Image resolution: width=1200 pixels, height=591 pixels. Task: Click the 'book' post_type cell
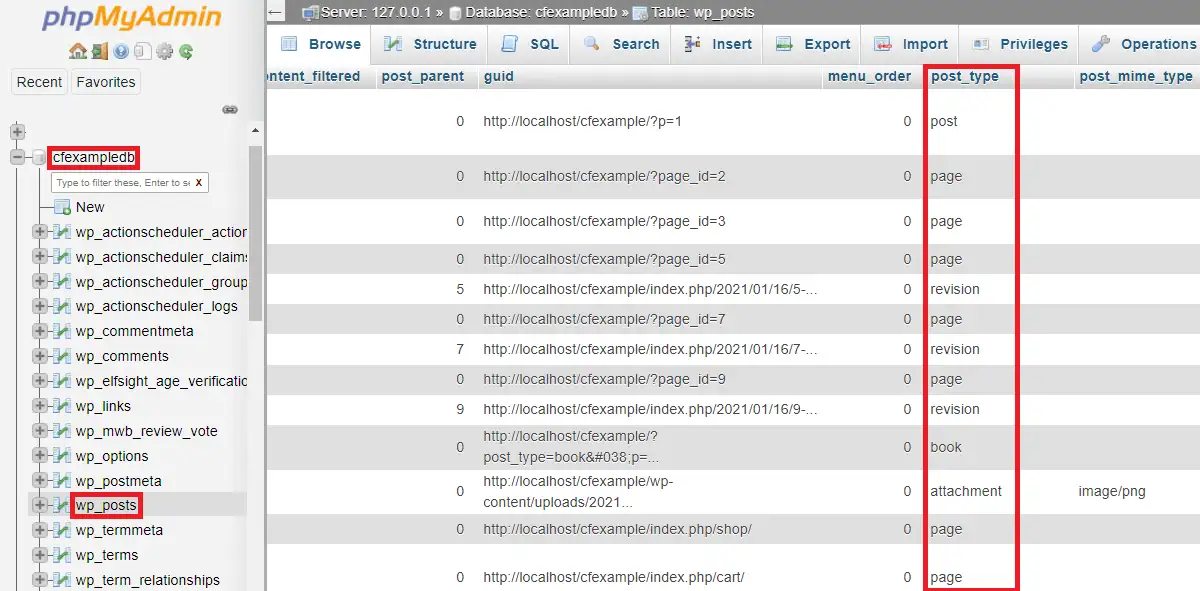click(946, 447)
